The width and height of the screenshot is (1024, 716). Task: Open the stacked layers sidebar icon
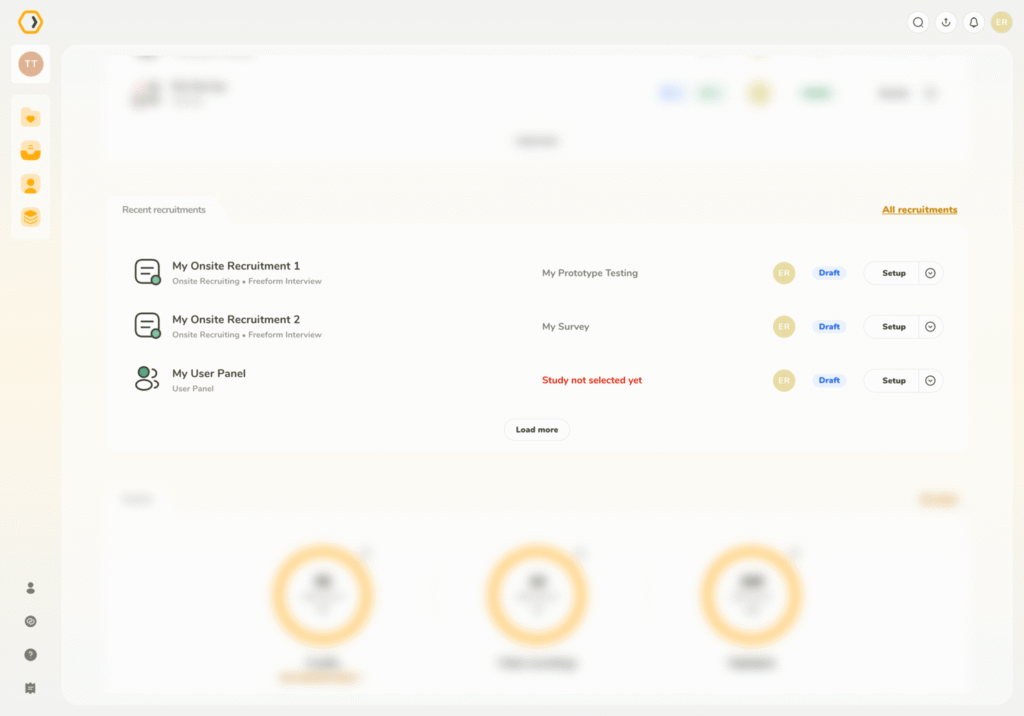pyautogui.click(x=31, y=217)
